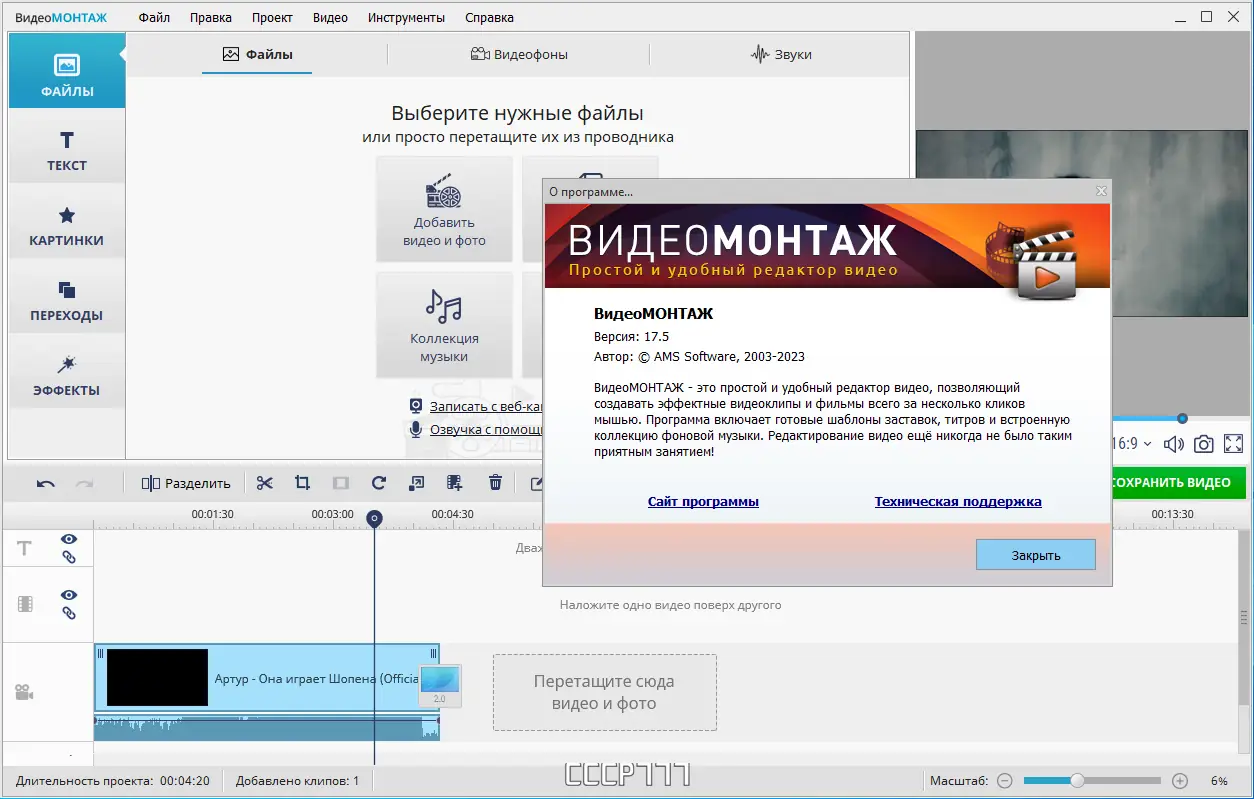Click the scissors cut icon
The width and height of the screenshot is (1254, 799).
[264, 483]
